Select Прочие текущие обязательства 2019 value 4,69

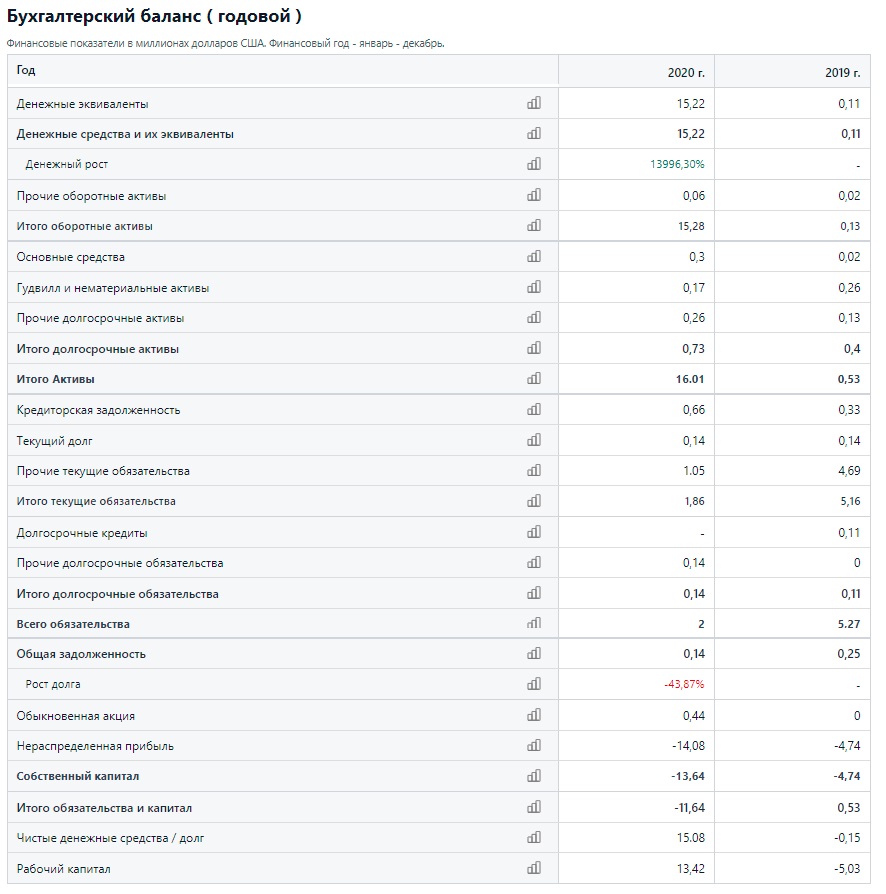[849, 471]
